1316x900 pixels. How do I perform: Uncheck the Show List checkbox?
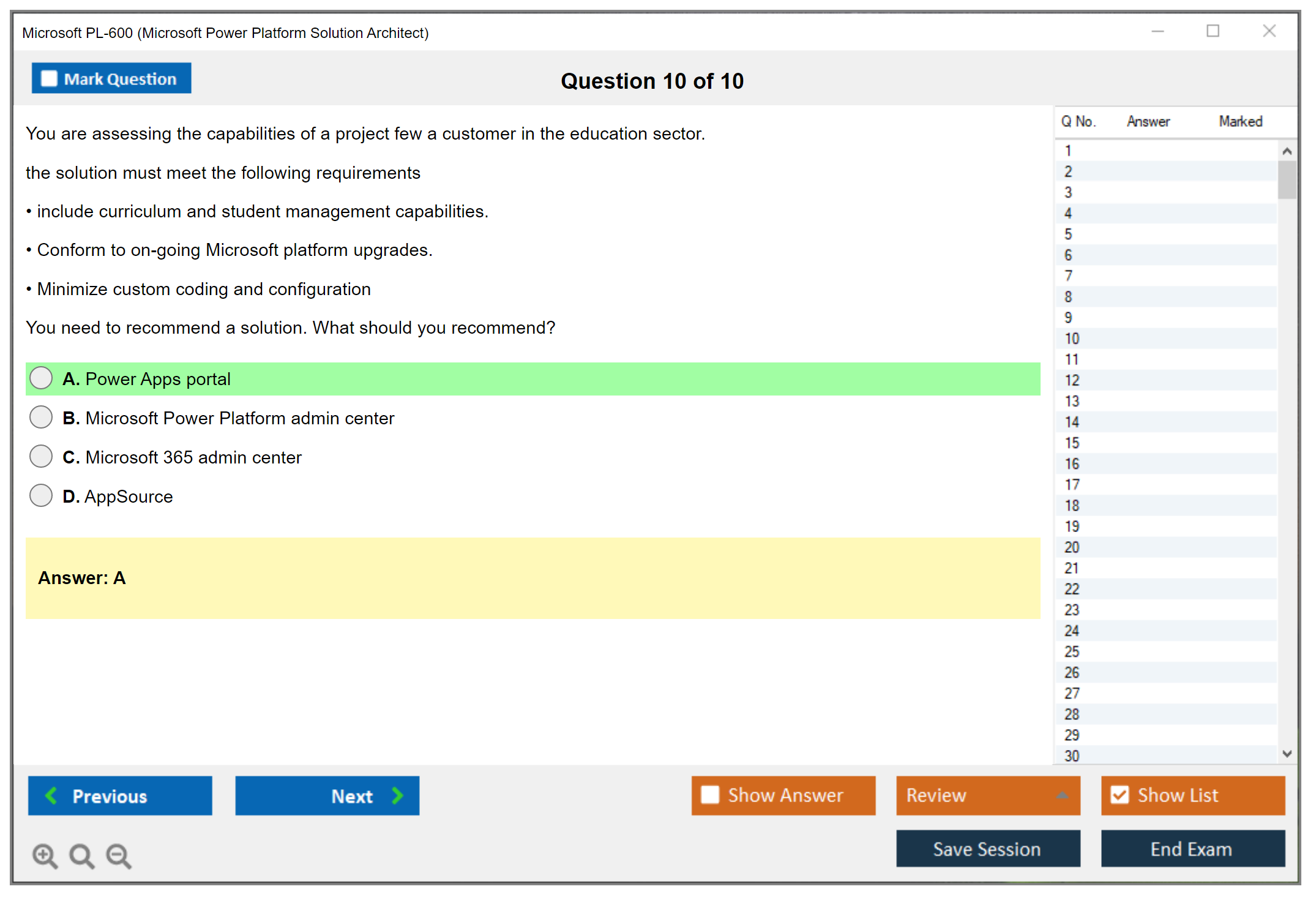[x=1120, y=795]
